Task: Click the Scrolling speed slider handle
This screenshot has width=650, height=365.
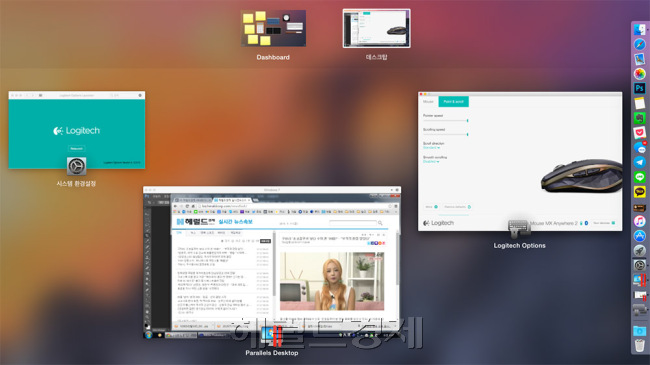Action: [467, 134]
